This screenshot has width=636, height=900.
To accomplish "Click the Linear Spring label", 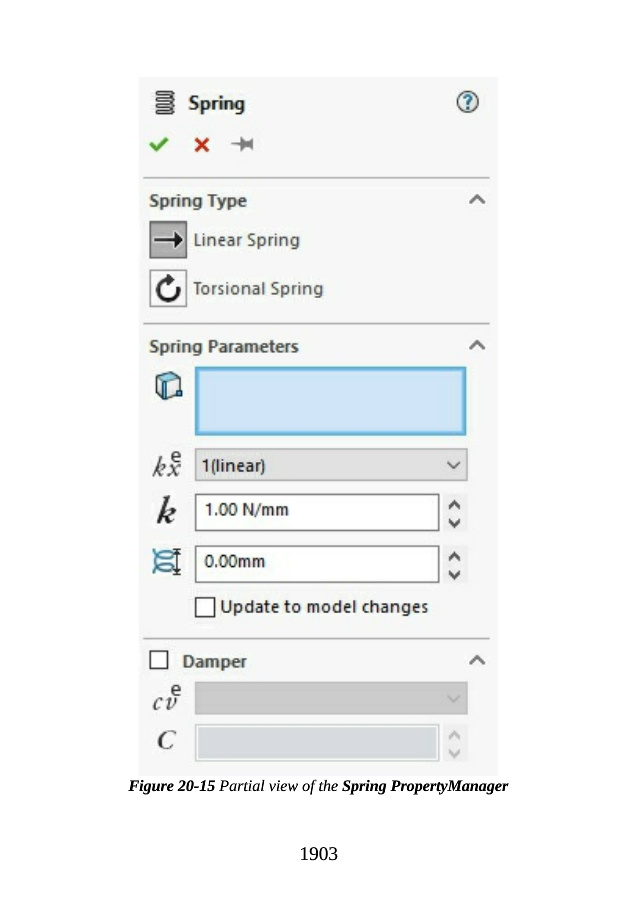I will (246, 240).
